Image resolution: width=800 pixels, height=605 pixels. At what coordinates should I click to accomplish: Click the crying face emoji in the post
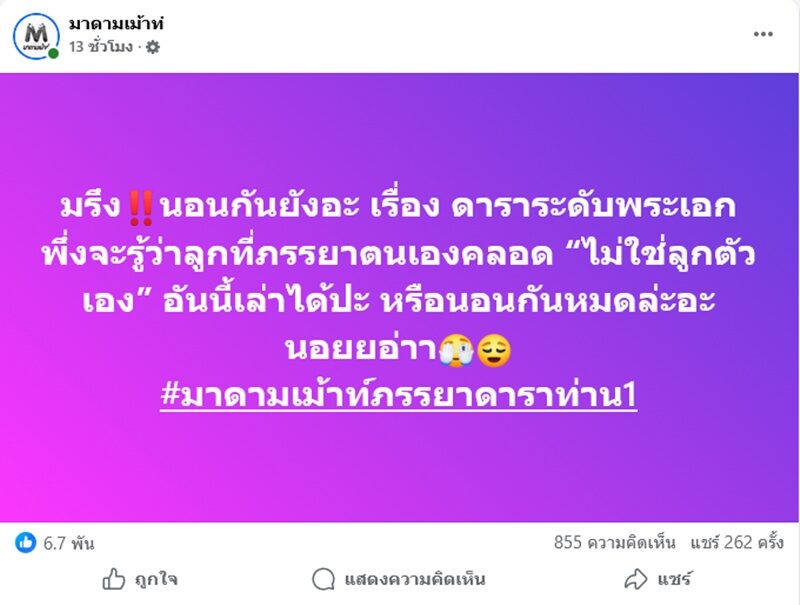coord(458,351)
